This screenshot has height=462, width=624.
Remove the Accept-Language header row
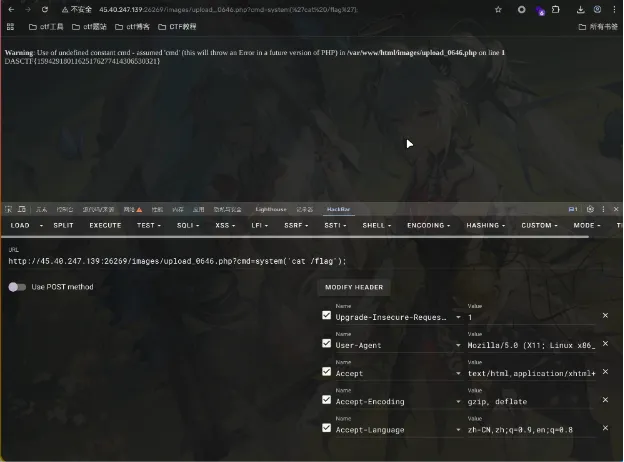tap(605, 428)
